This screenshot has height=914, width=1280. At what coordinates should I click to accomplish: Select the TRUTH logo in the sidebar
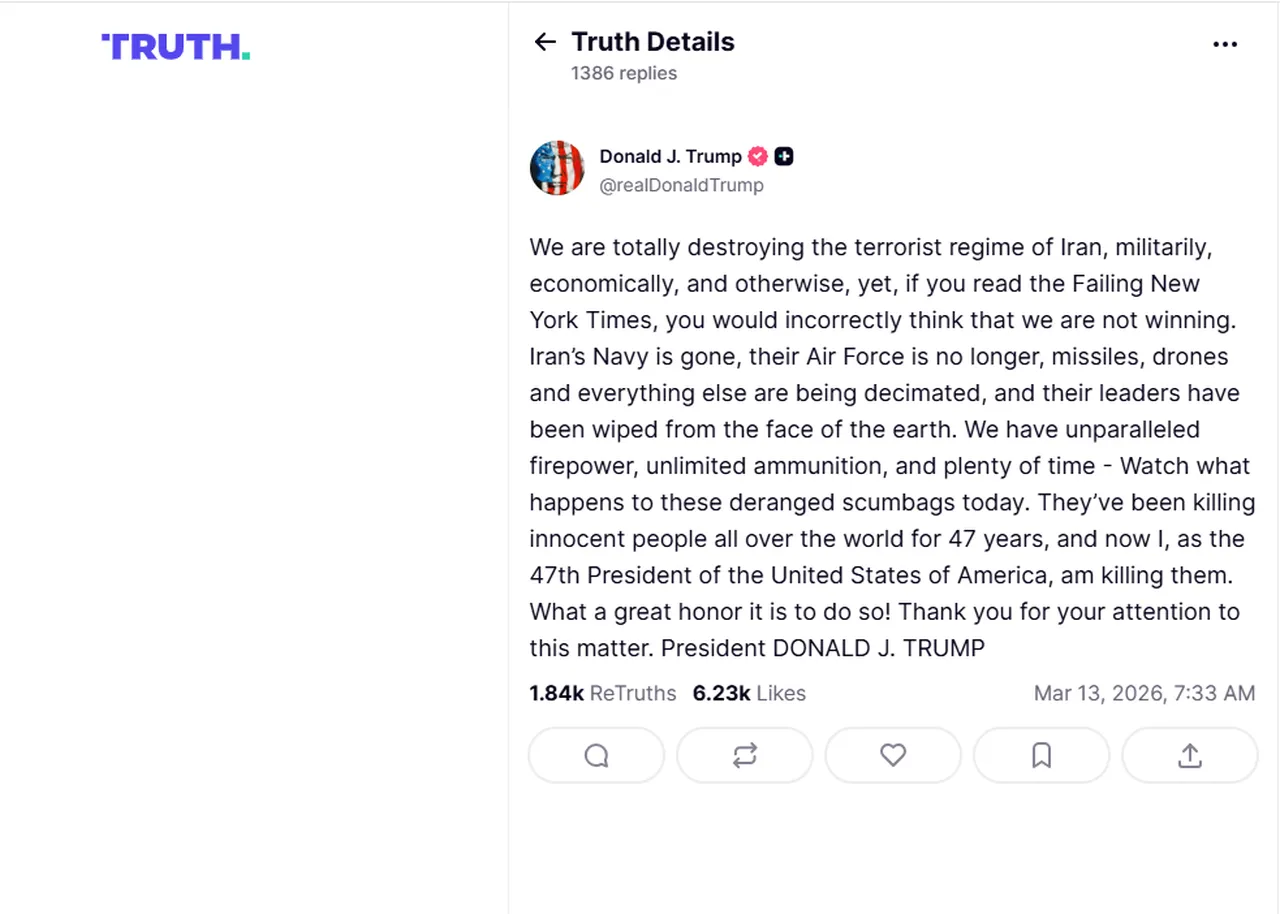click(x=175, y=46)
